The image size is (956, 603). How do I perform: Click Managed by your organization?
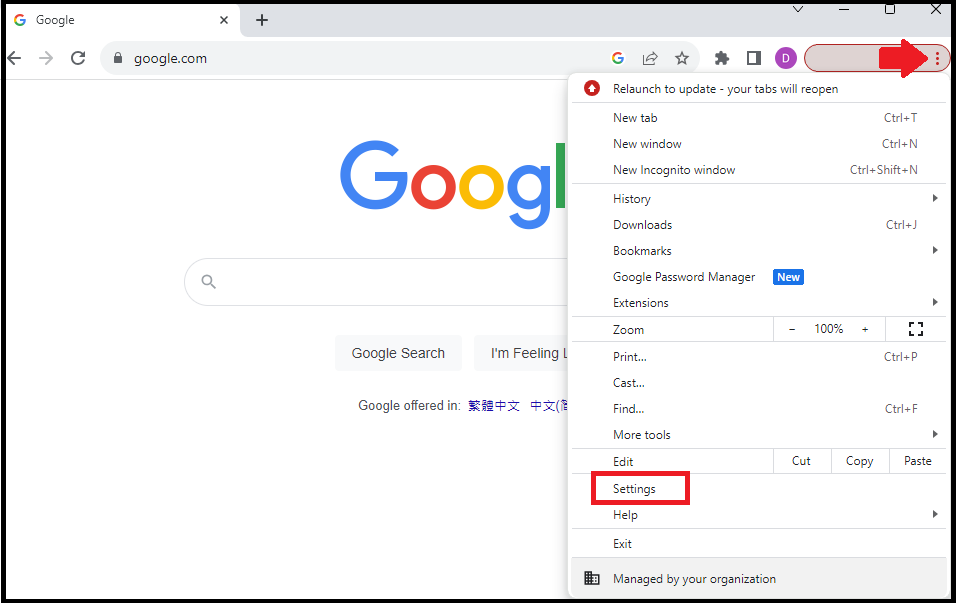(759, 578)
